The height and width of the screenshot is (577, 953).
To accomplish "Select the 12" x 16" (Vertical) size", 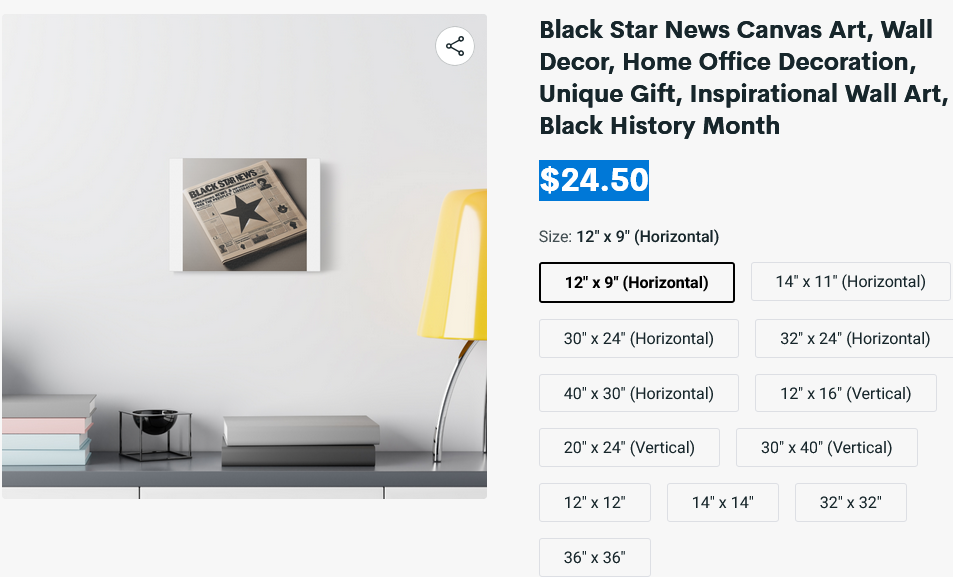I will point(846,393).
